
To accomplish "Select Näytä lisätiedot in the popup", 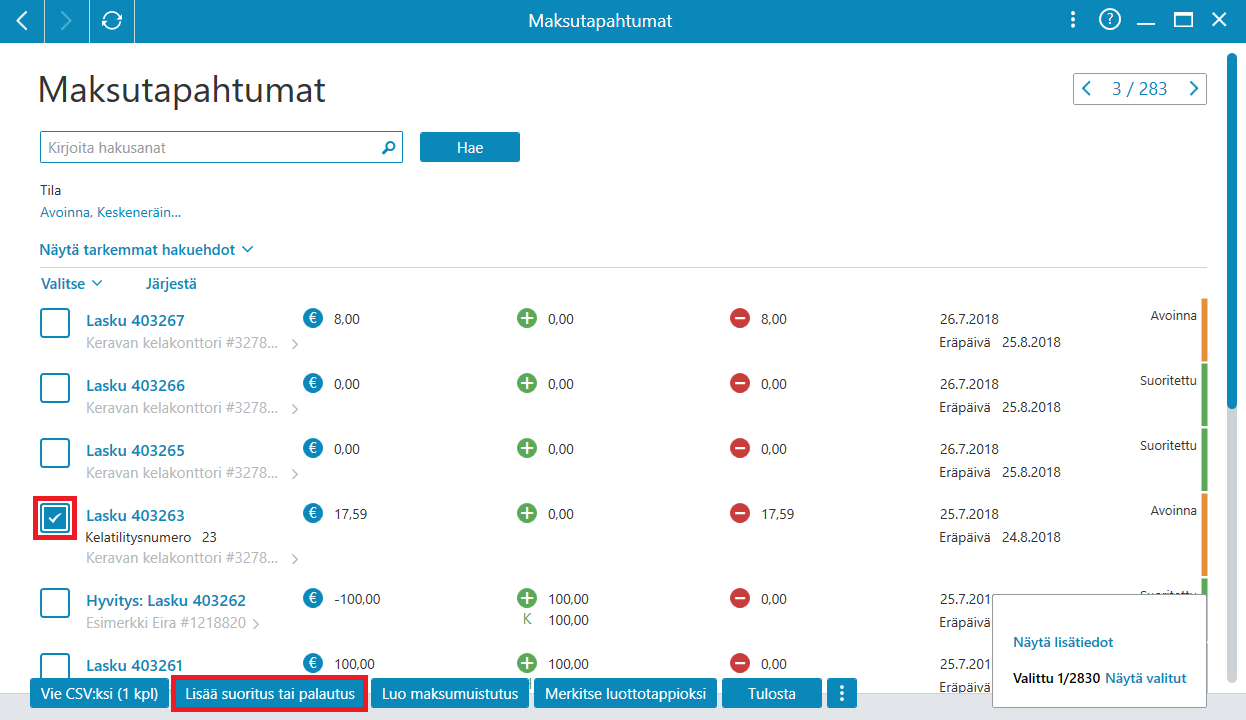I will point(1063,642).
